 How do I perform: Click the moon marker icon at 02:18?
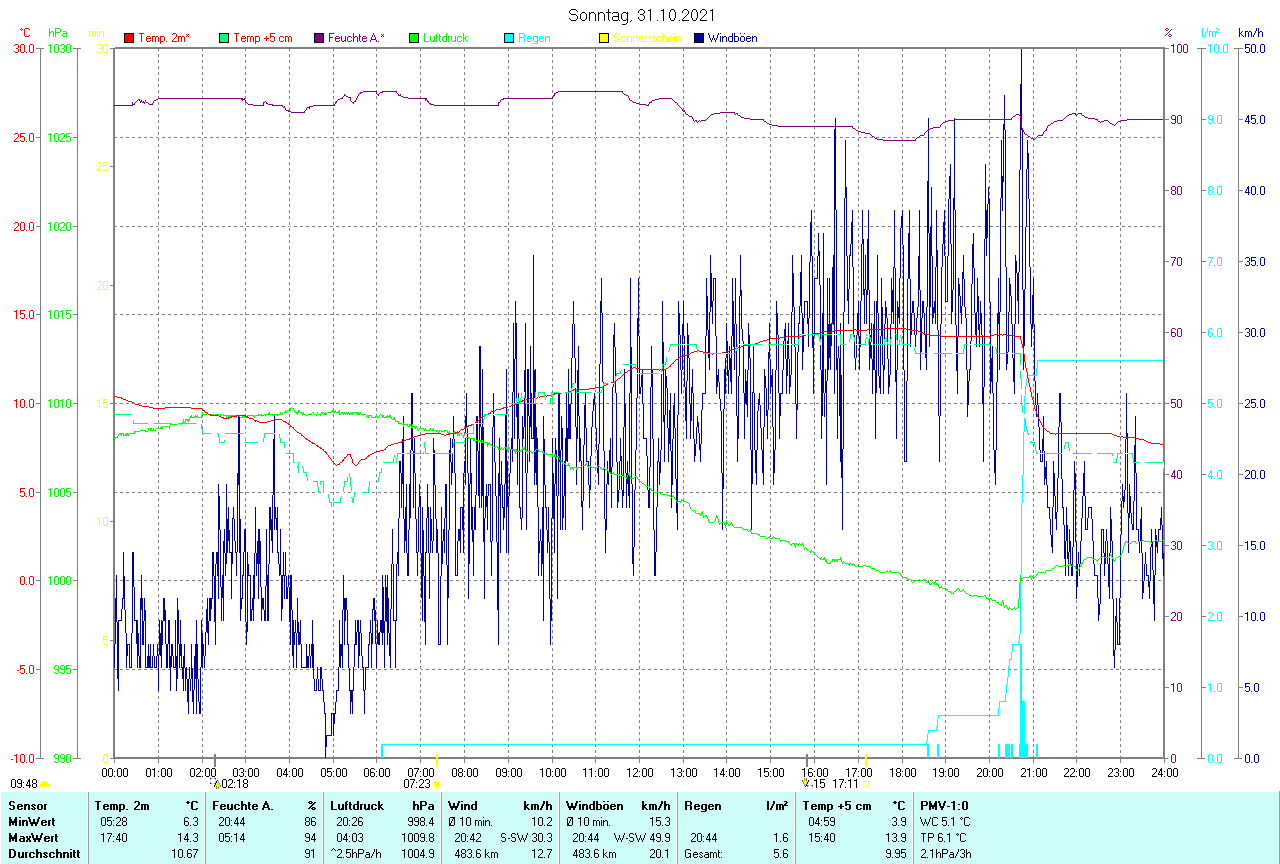217,784
